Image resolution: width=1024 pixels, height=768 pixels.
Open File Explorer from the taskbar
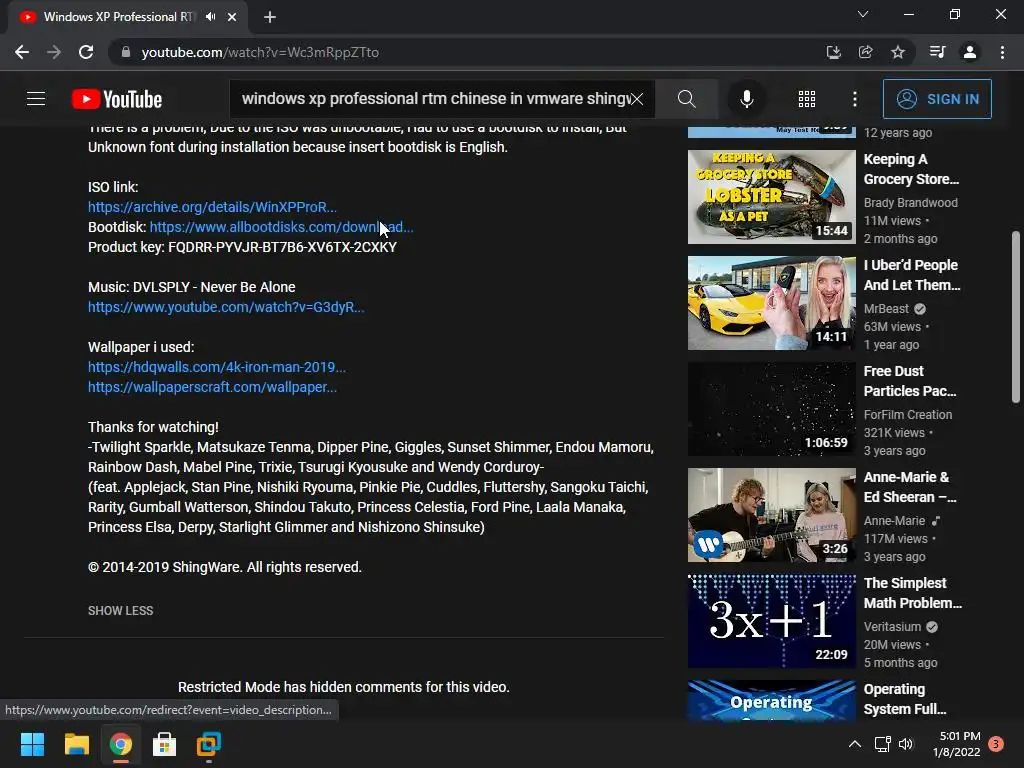click(76, 744)
